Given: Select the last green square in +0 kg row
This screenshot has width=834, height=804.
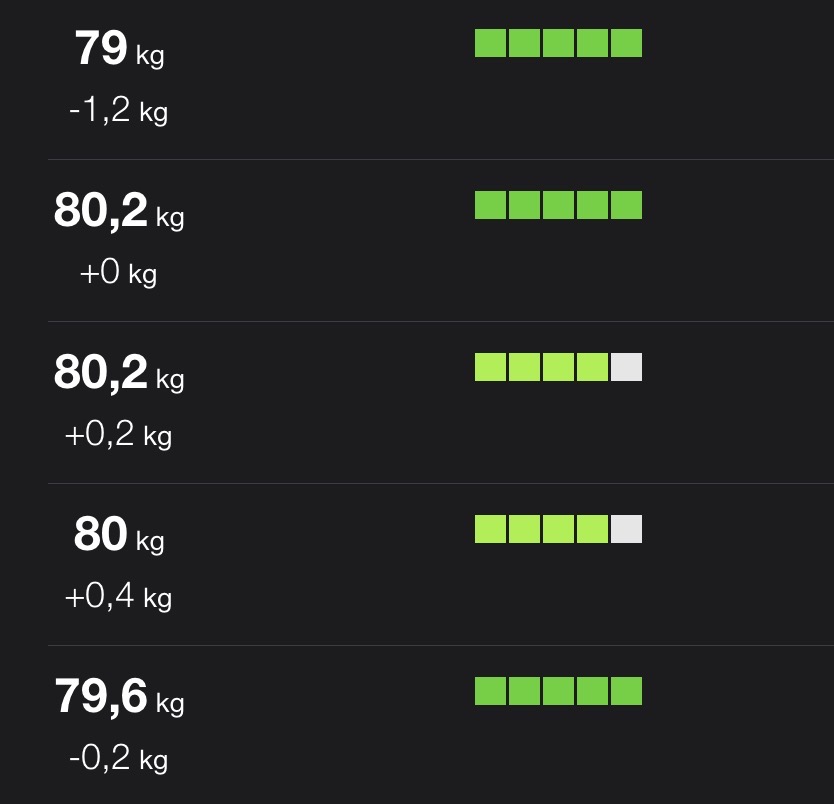Looking at the screenshot, I should (626, 205).
